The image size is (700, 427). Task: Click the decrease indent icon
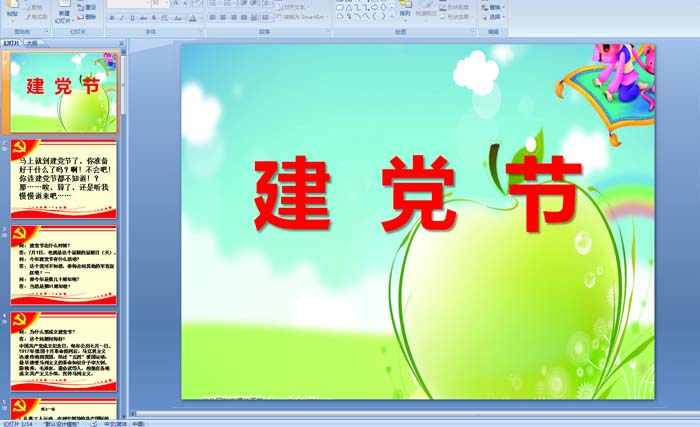244,3
